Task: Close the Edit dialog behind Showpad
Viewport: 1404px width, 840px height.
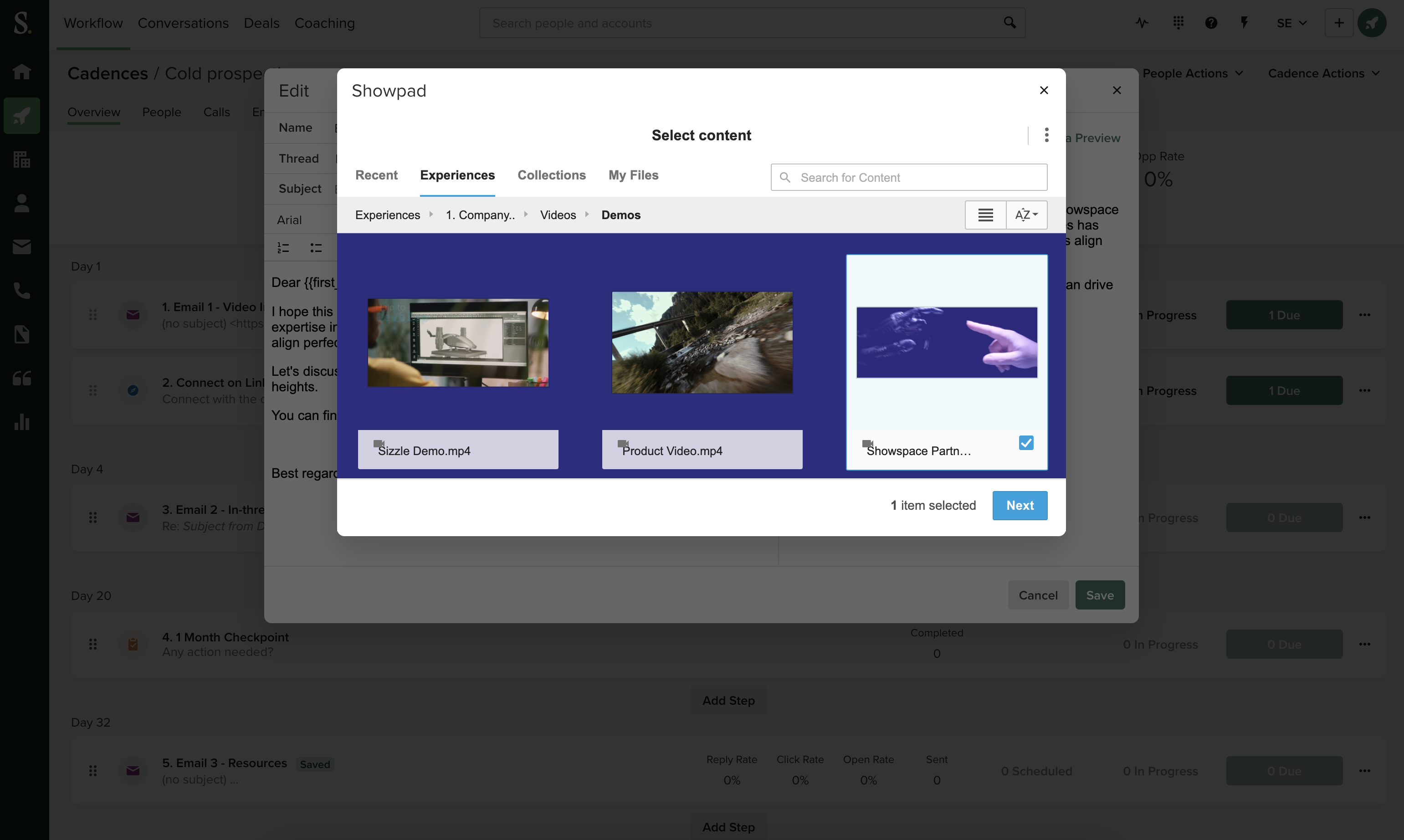Action: [1117, 91]
